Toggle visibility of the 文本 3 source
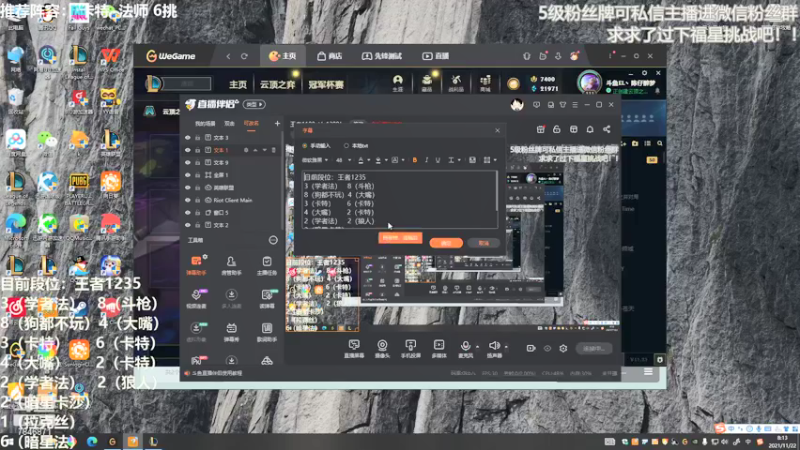This screenshot has width=800, height=450. click(188, 138)
